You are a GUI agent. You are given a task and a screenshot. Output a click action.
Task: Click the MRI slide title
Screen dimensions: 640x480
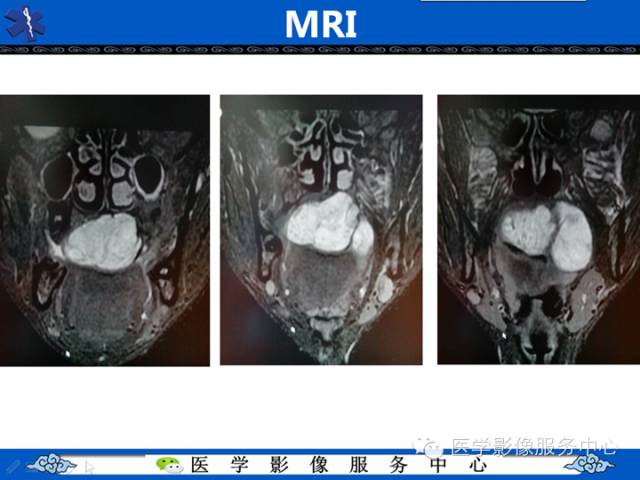coord(321,24)
